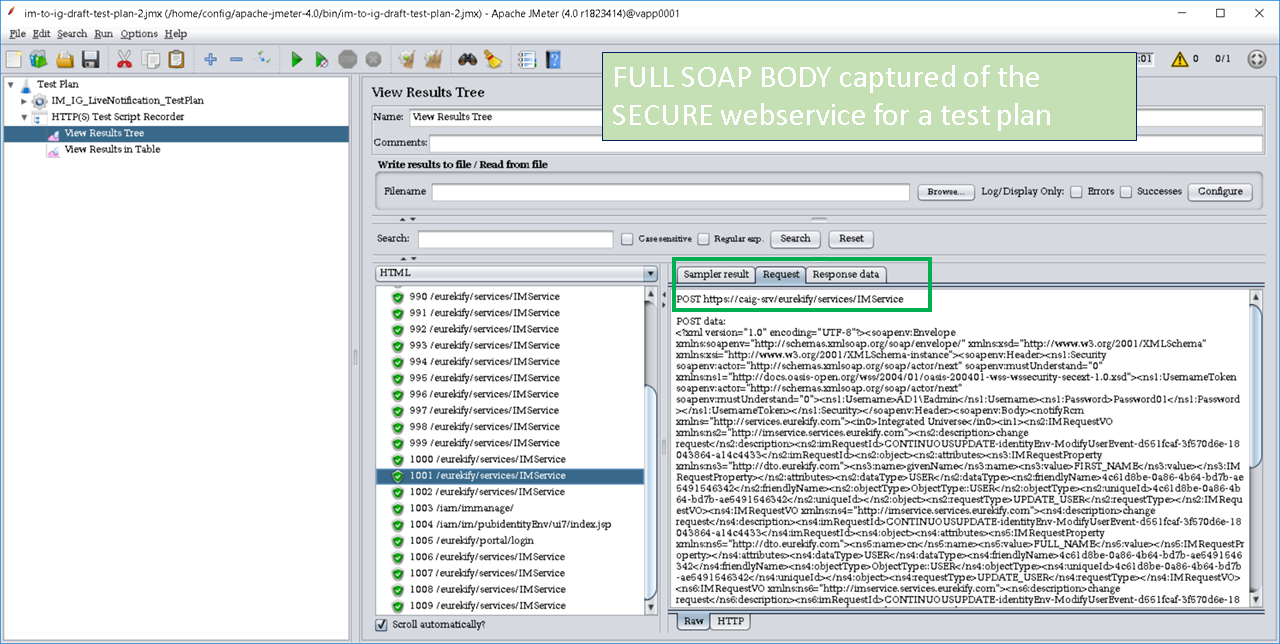Image resolution: width=1280 pixels, height=644 pixels.
Task: Select the View Results in Table listener
Action: [112, 149]
